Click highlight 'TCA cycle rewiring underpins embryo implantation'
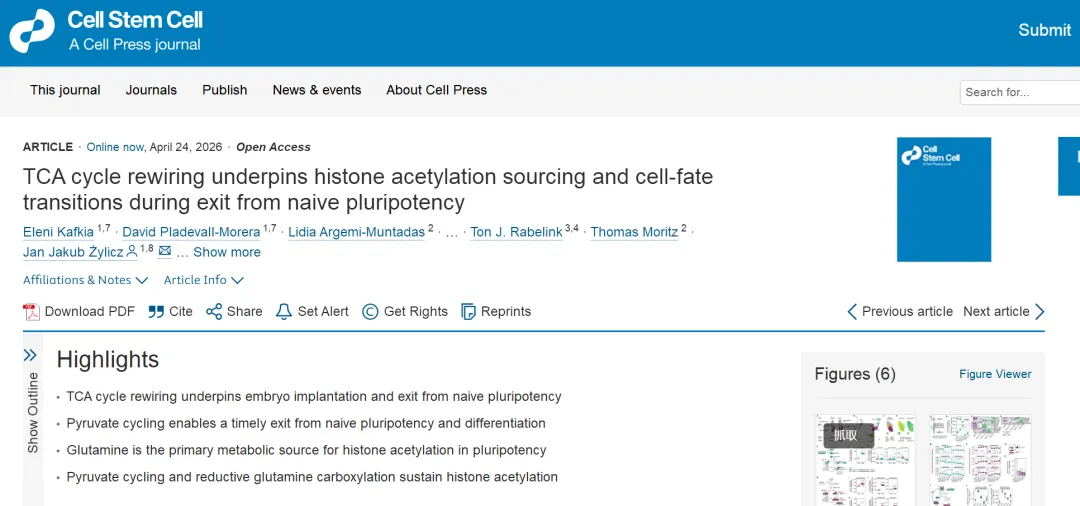Viewport: 1080px width, 506px height. click(x=314, y=397)
